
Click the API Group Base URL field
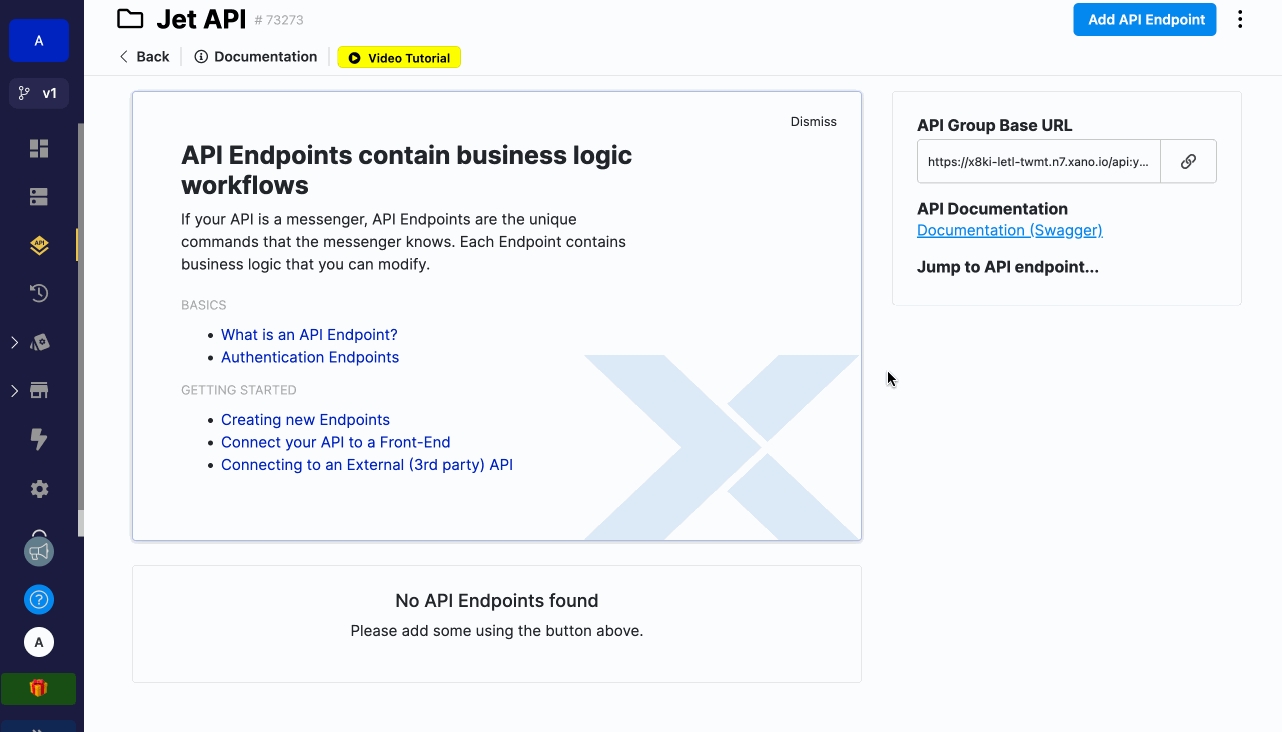click(1038, 161)
